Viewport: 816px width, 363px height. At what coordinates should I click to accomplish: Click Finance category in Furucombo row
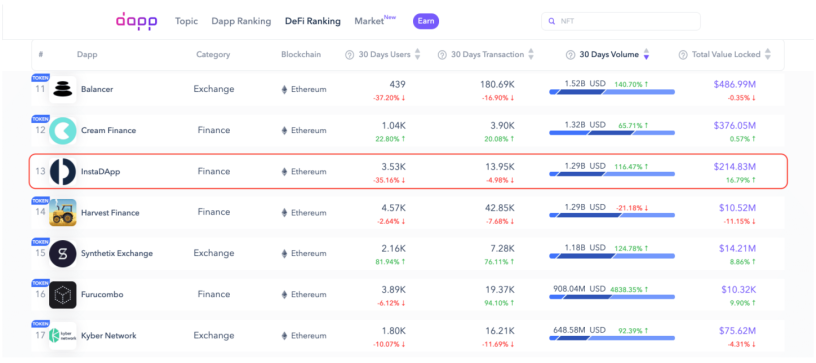point(213,294)
